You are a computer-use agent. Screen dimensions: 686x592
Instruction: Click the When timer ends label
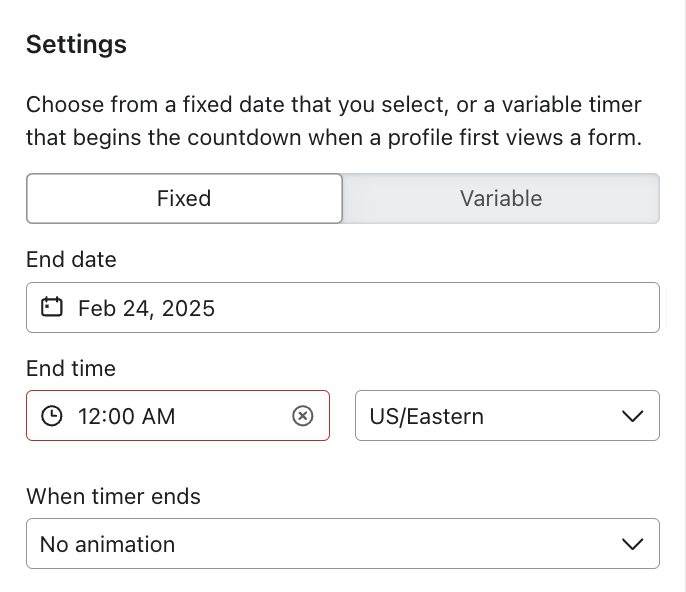(x=113, y=496)
